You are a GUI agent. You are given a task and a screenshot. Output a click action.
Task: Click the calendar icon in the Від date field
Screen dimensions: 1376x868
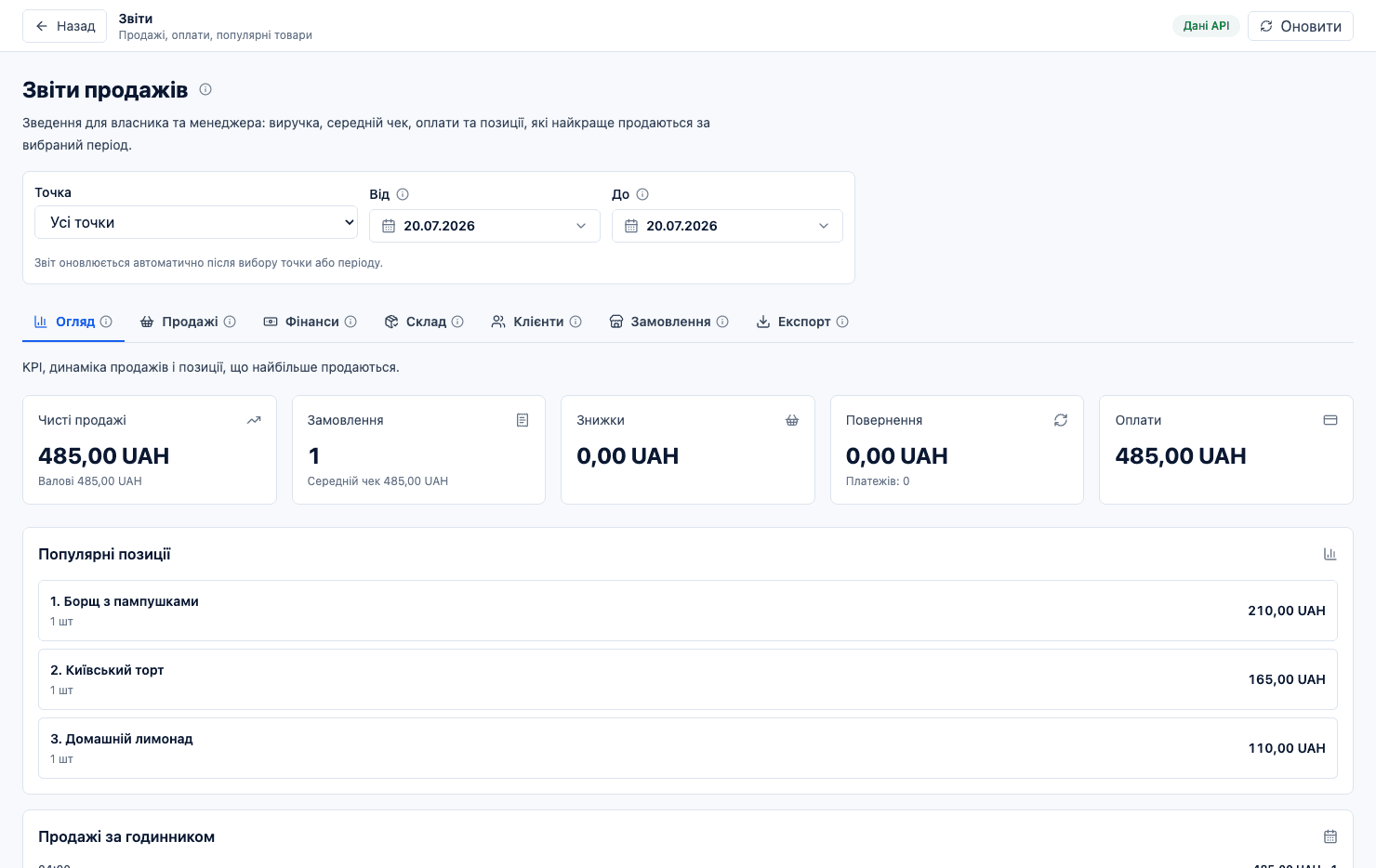(389, 226)
